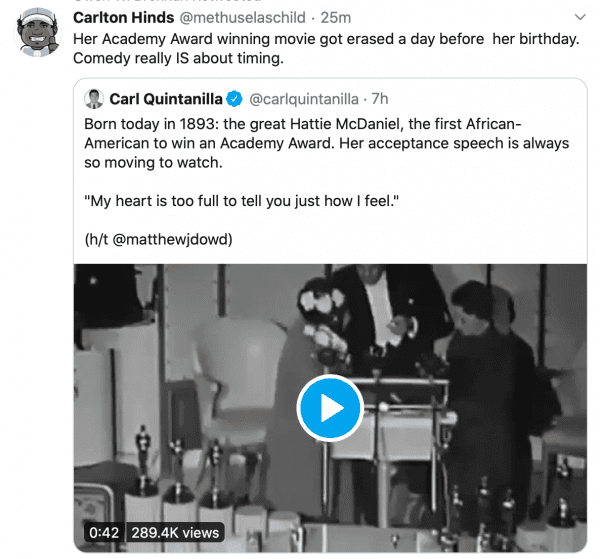The width and height of the screenshot is (600, 559).
Task: Click the 7h quoted tweet timestamp
Action: click(380, 98)
